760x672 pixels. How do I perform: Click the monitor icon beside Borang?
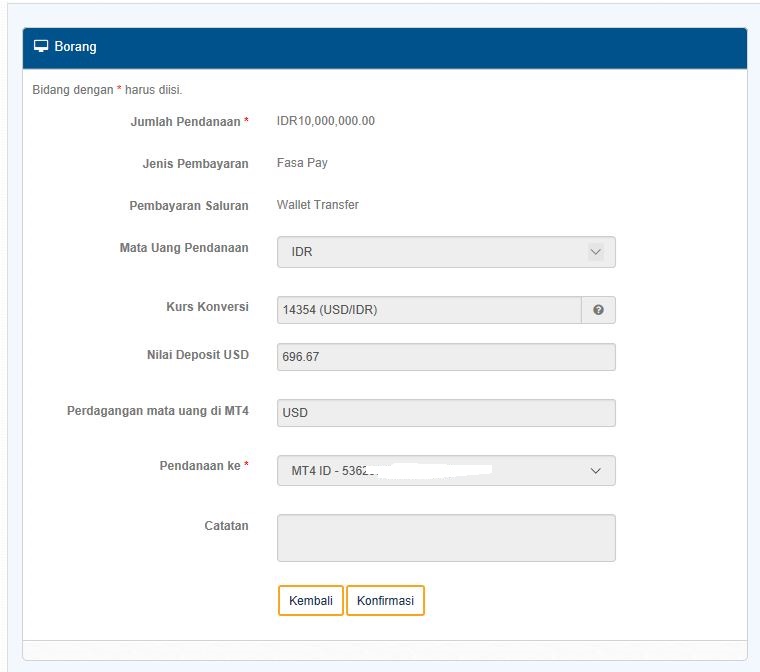[41, 46]
